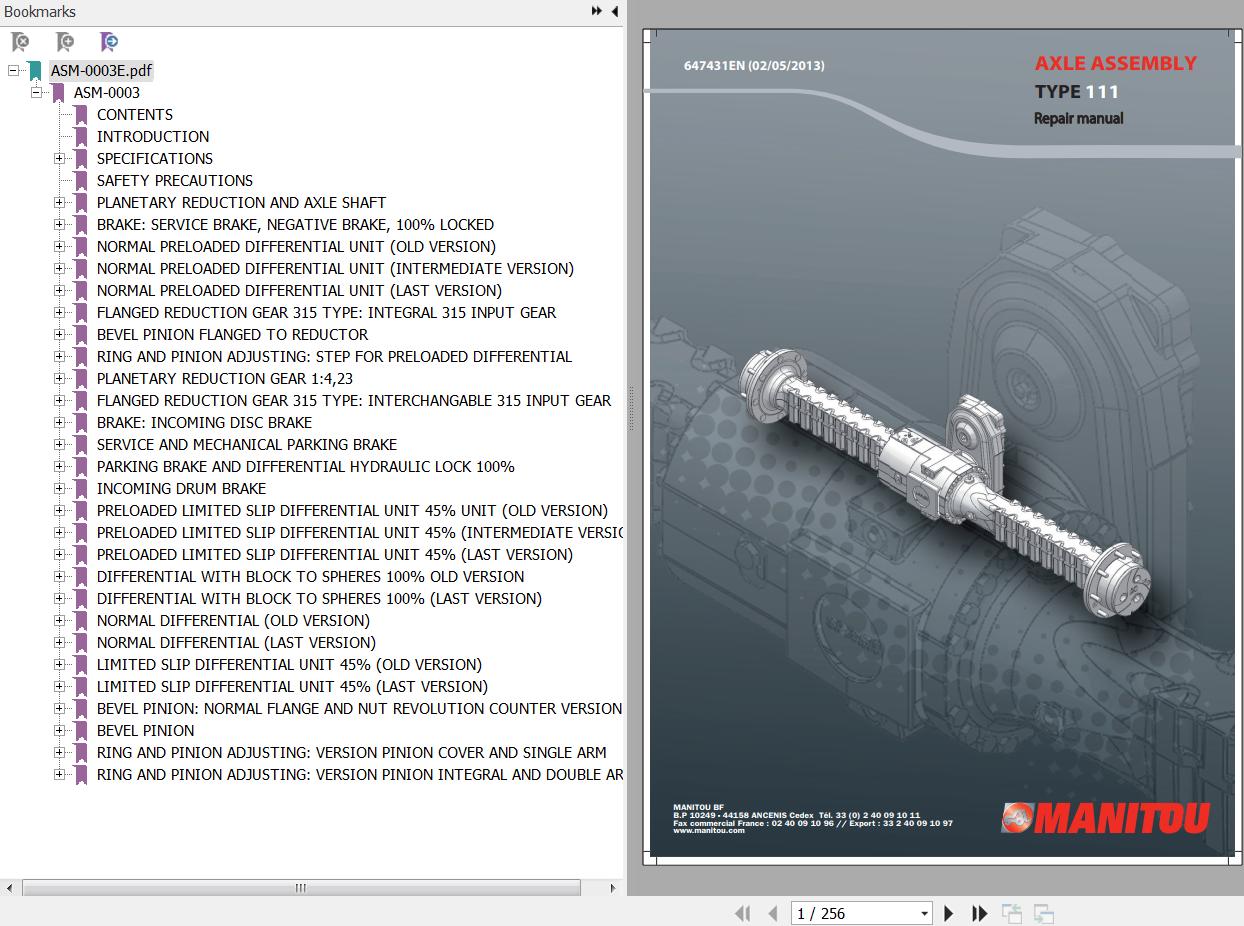Select BEVEL PINION: NORMAL FLANGE AND NUT REVOLUTION COUNTER
The image size is (1244, 926).
tap(359, 709)
